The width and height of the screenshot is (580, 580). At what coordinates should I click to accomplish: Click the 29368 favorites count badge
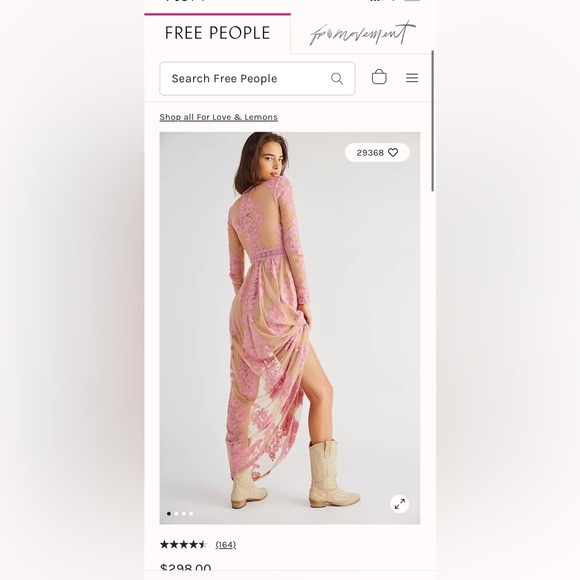click(x=377, y=152)
